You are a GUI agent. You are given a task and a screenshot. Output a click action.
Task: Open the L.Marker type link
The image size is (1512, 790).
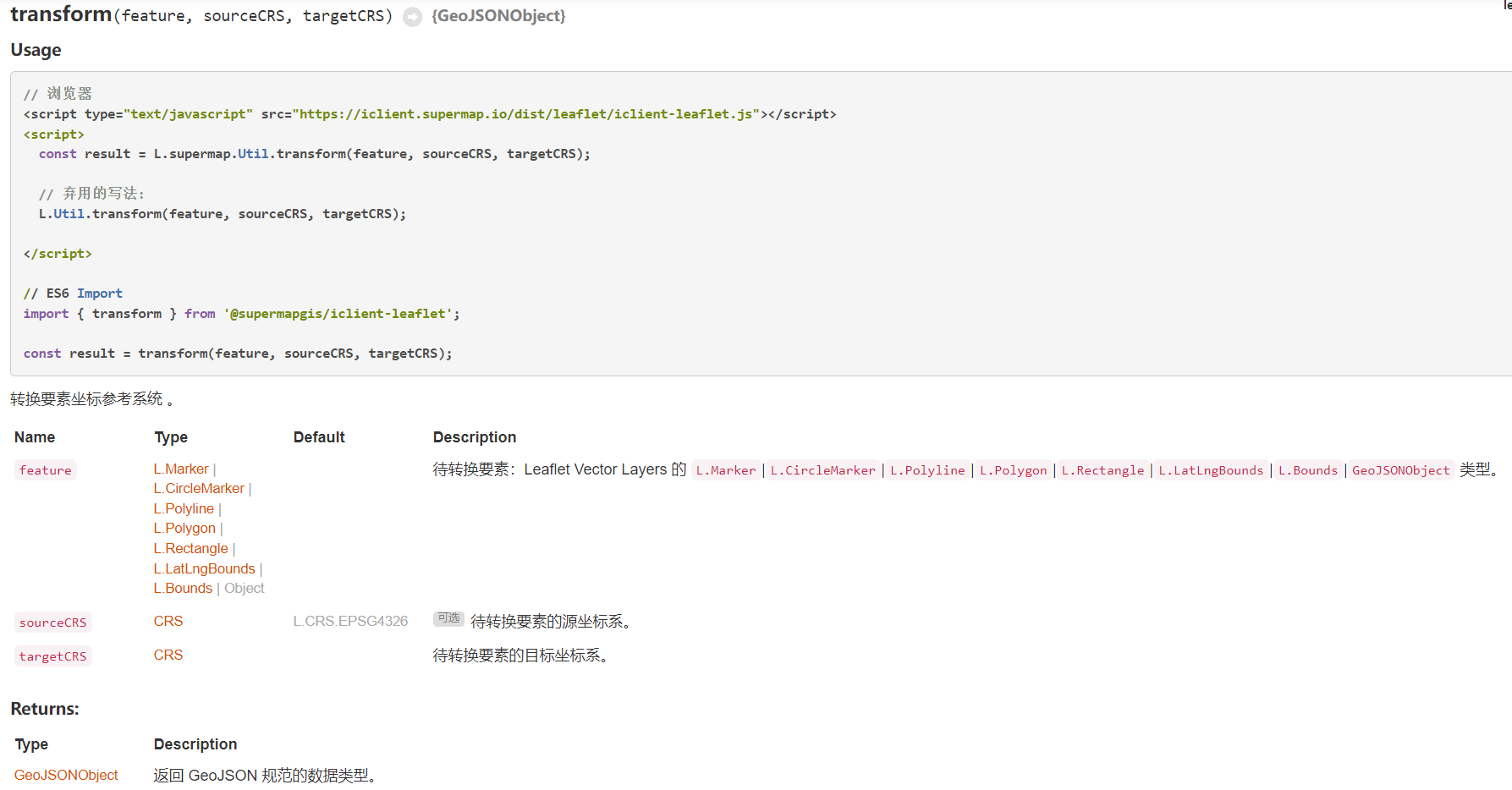click(181, 469)
